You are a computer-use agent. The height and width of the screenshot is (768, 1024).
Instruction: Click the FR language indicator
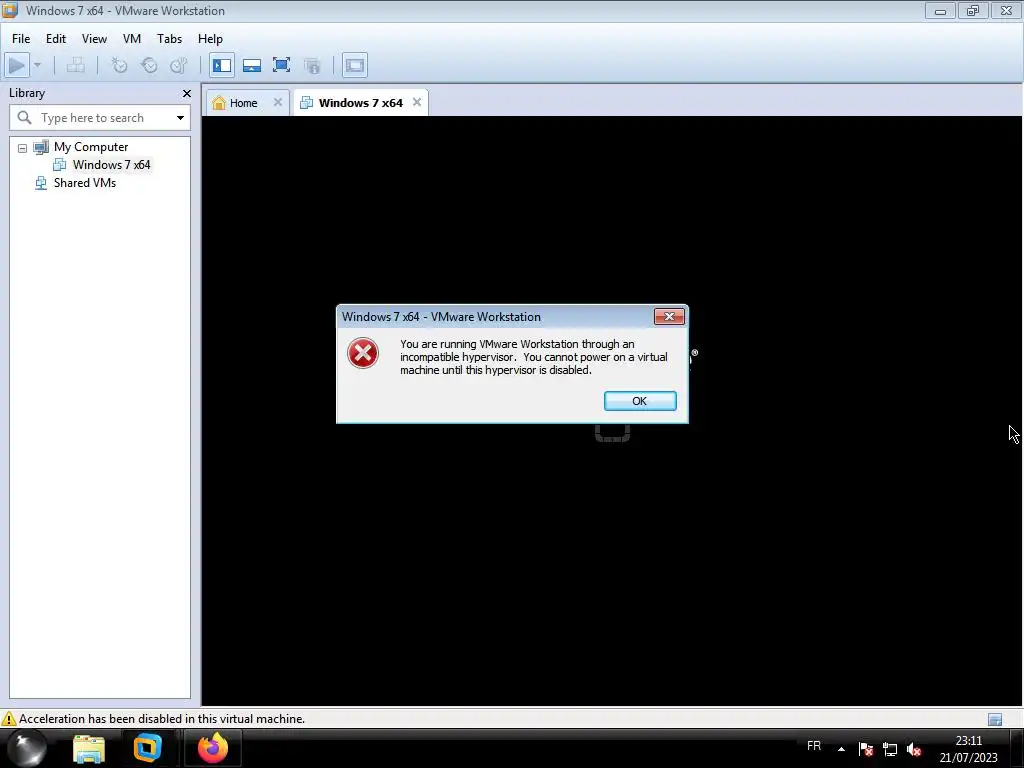pos(814,746)
